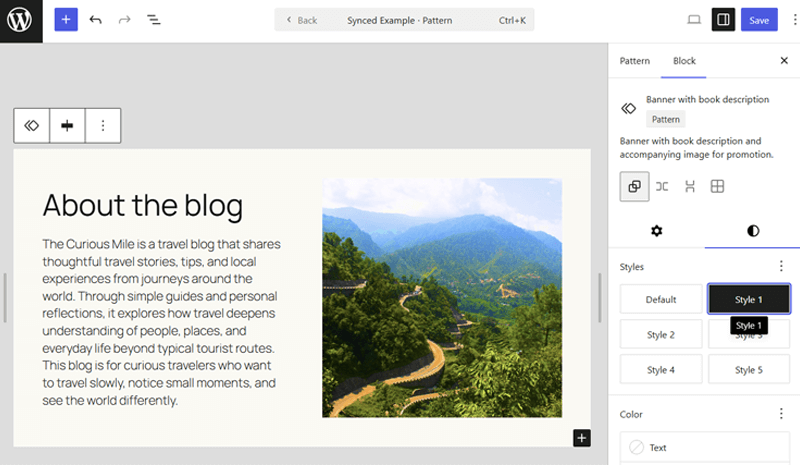Image resolution: width=800 pixels, height=465 pixels.
Task: Choose the Style 4 variation
Action: click(x=661, y=370)
